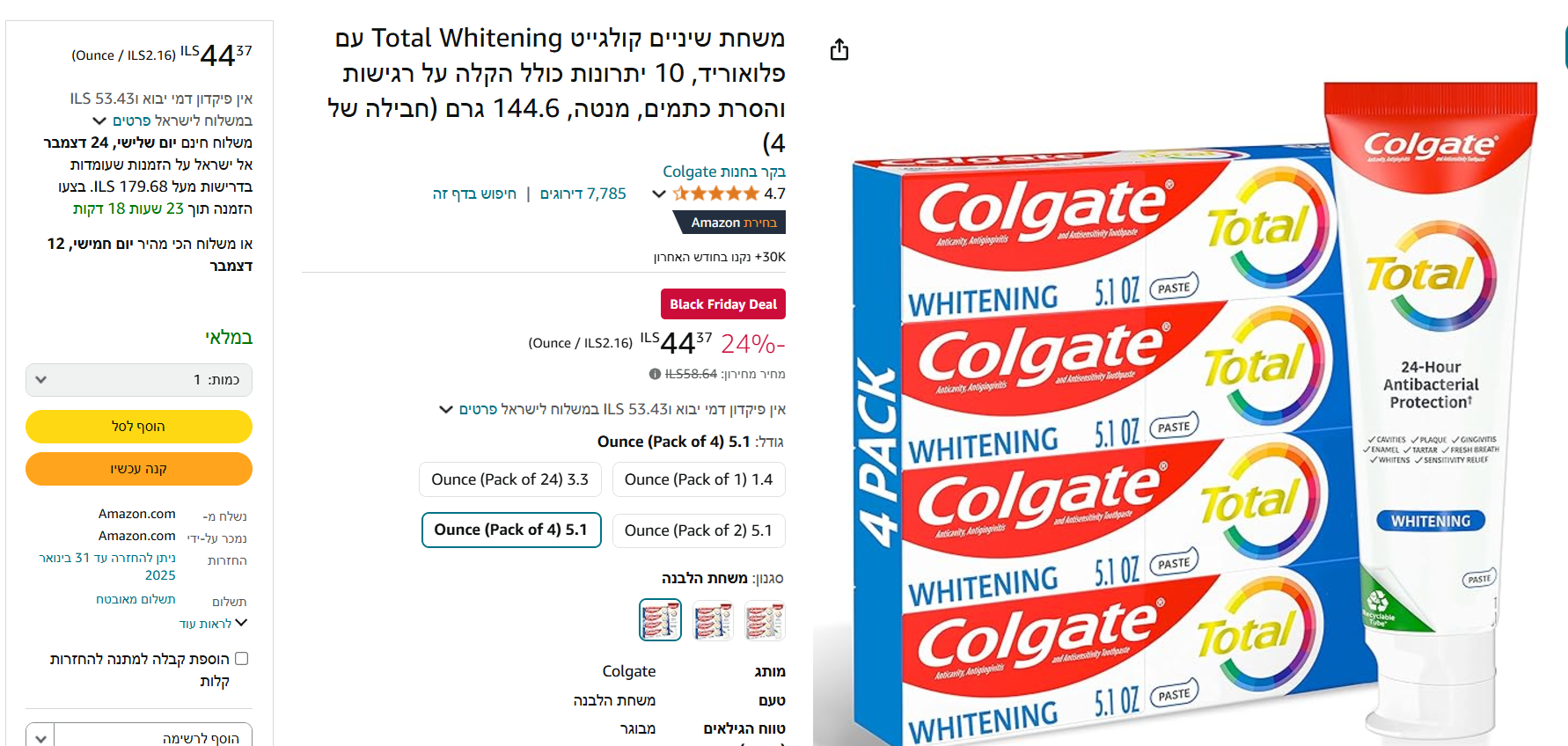The image size is (1568, 746).
Task: Select the middle style thumbnail
Action: [x=713, y=620]
